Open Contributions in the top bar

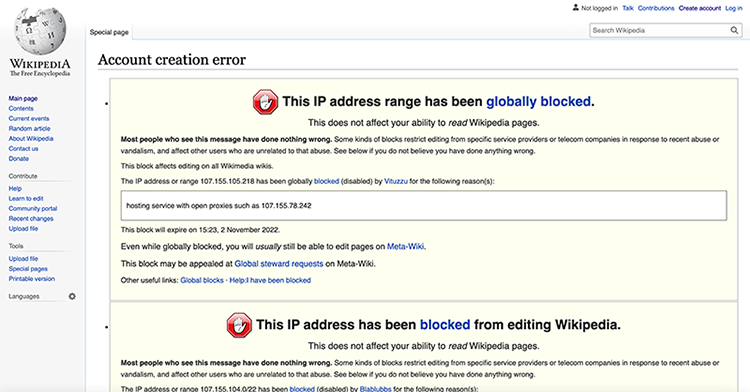click(656, 8)
